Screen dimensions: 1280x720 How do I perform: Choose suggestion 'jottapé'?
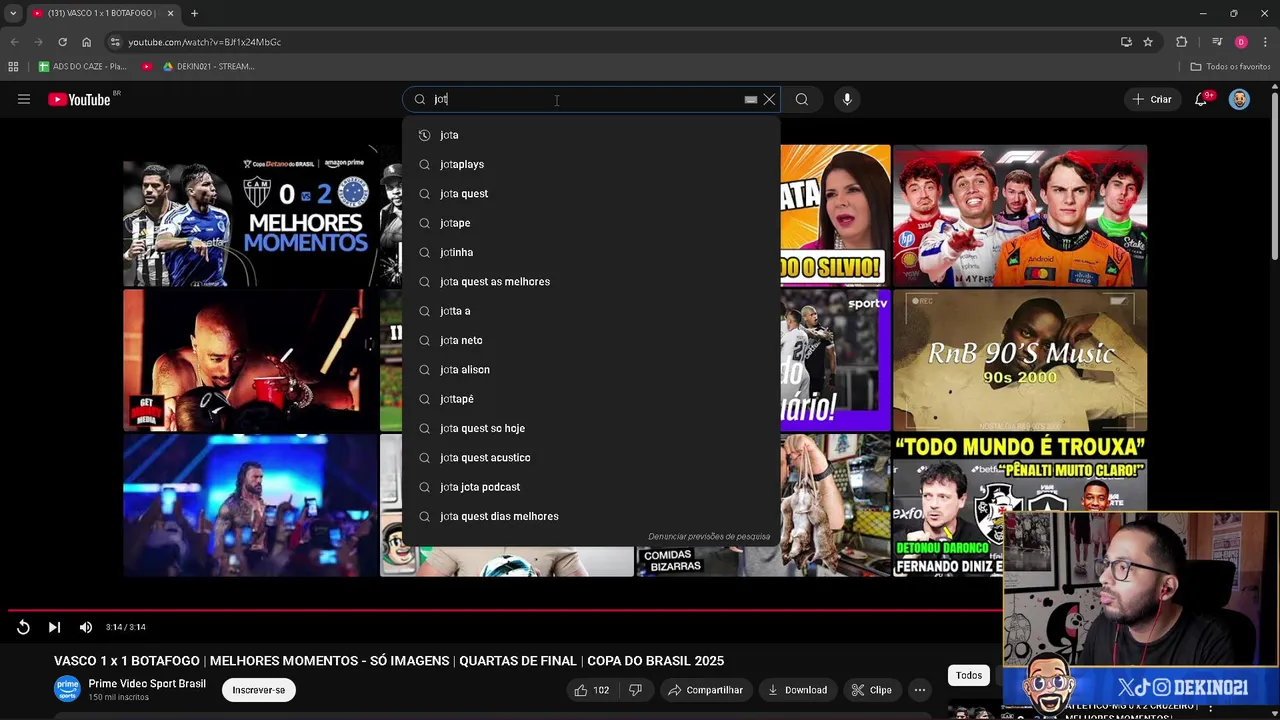point(590,399)
